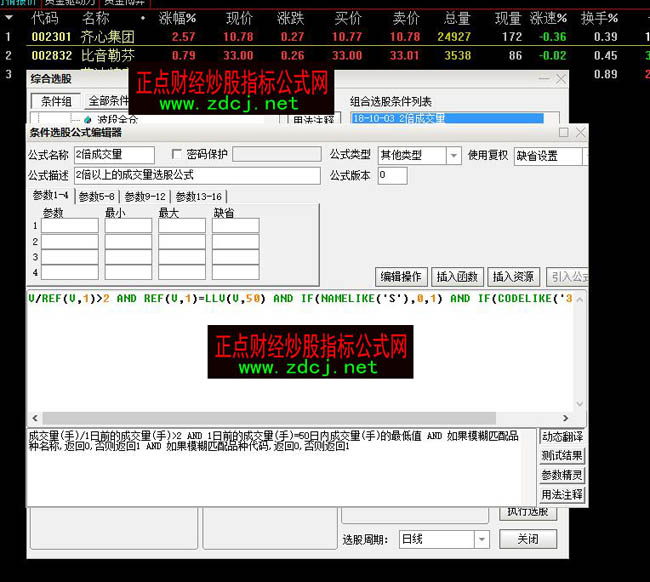
Task: Select the 条件组 tab
Action: (56, 101)
